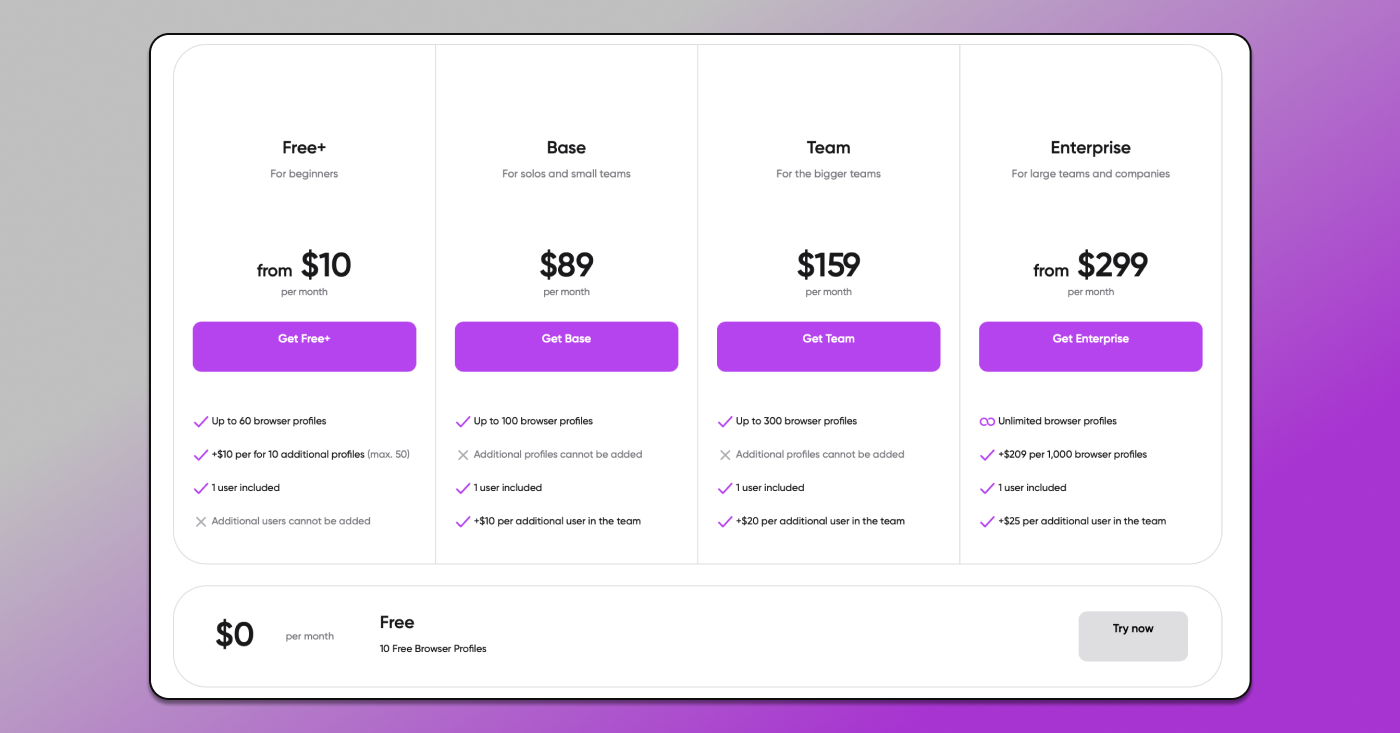Click the X icon on Additional users cannot be added
1400x733 pixels.
(x=200, y=521)
